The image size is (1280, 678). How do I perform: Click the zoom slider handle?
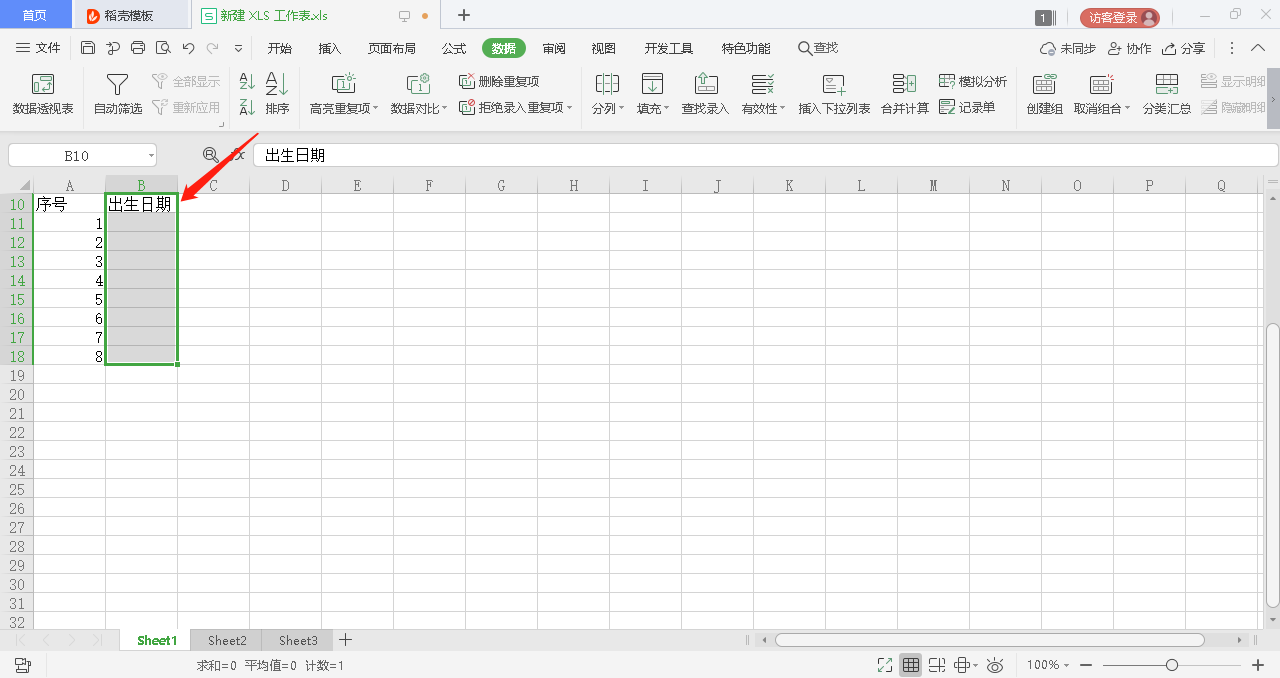pyautogui.click(x=1172, y=665)
